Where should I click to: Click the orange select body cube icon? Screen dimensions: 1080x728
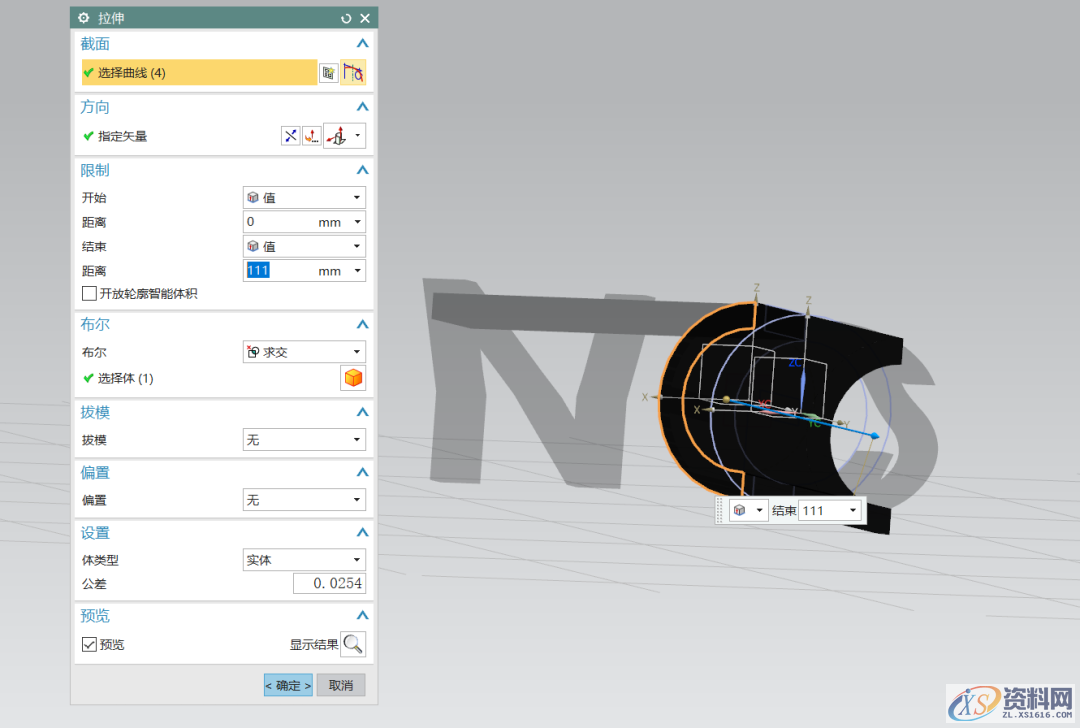point(353,378)
